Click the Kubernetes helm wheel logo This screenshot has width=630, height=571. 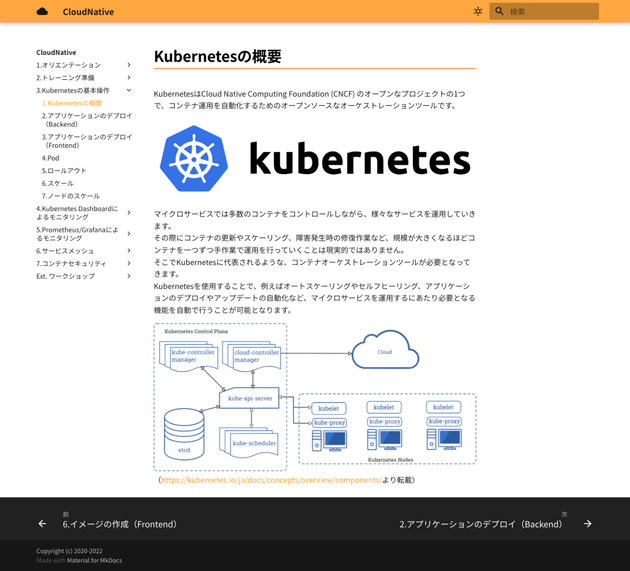(x=194, y=159)
